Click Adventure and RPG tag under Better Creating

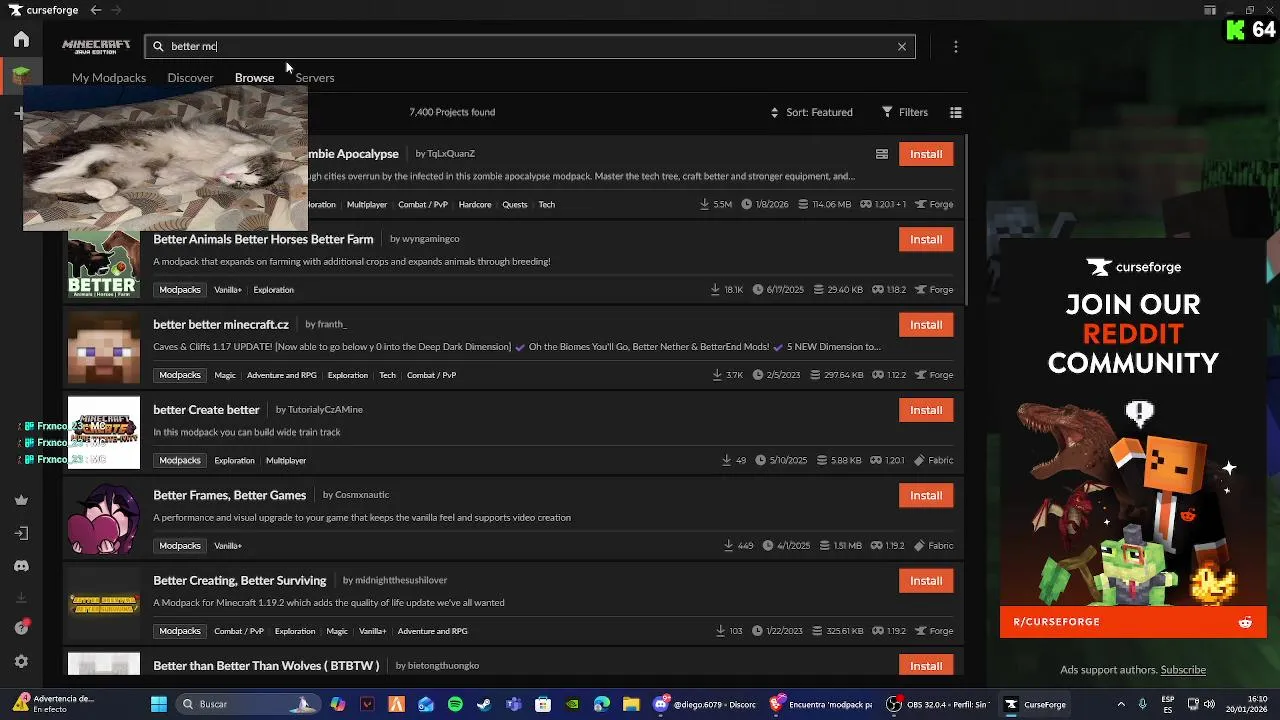432,631
